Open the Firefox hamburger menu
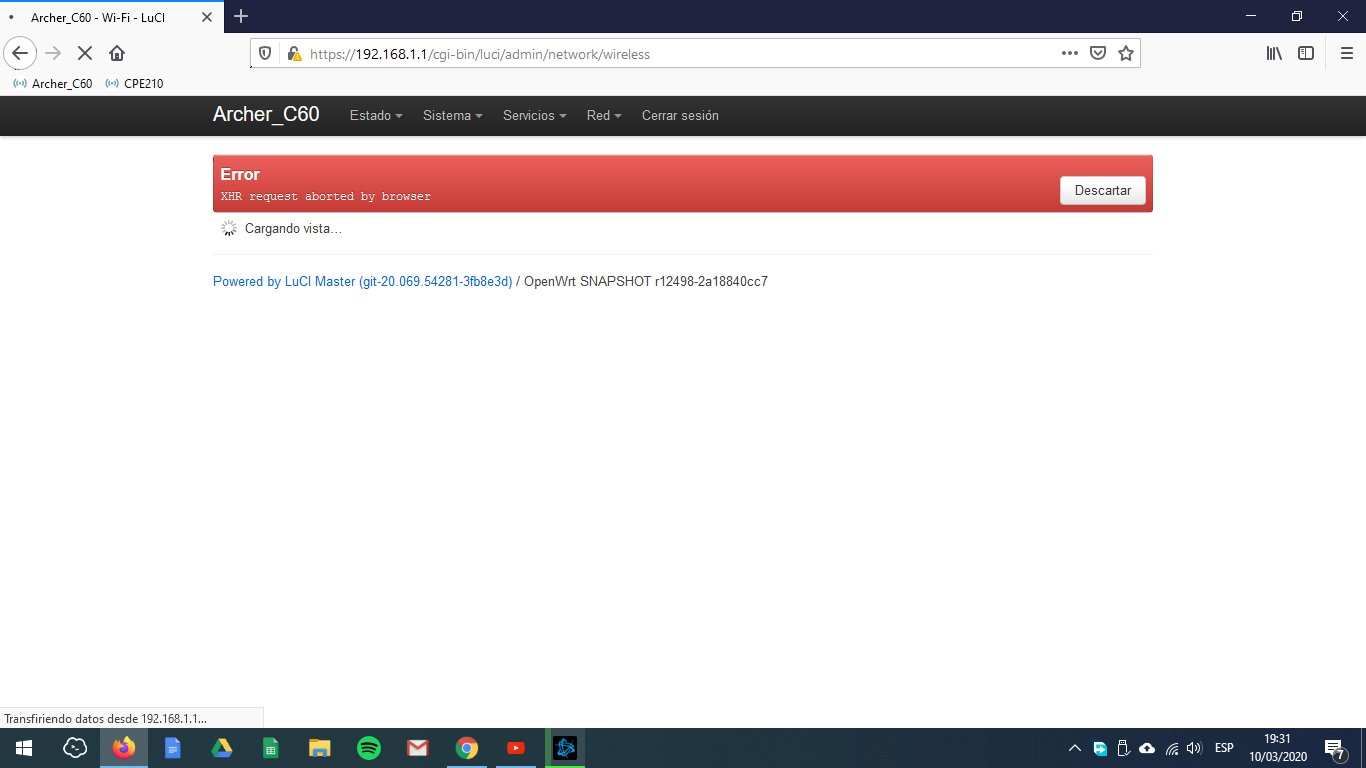The height and width of the screenshot is (768, 1366). [x=1346, y=54]
